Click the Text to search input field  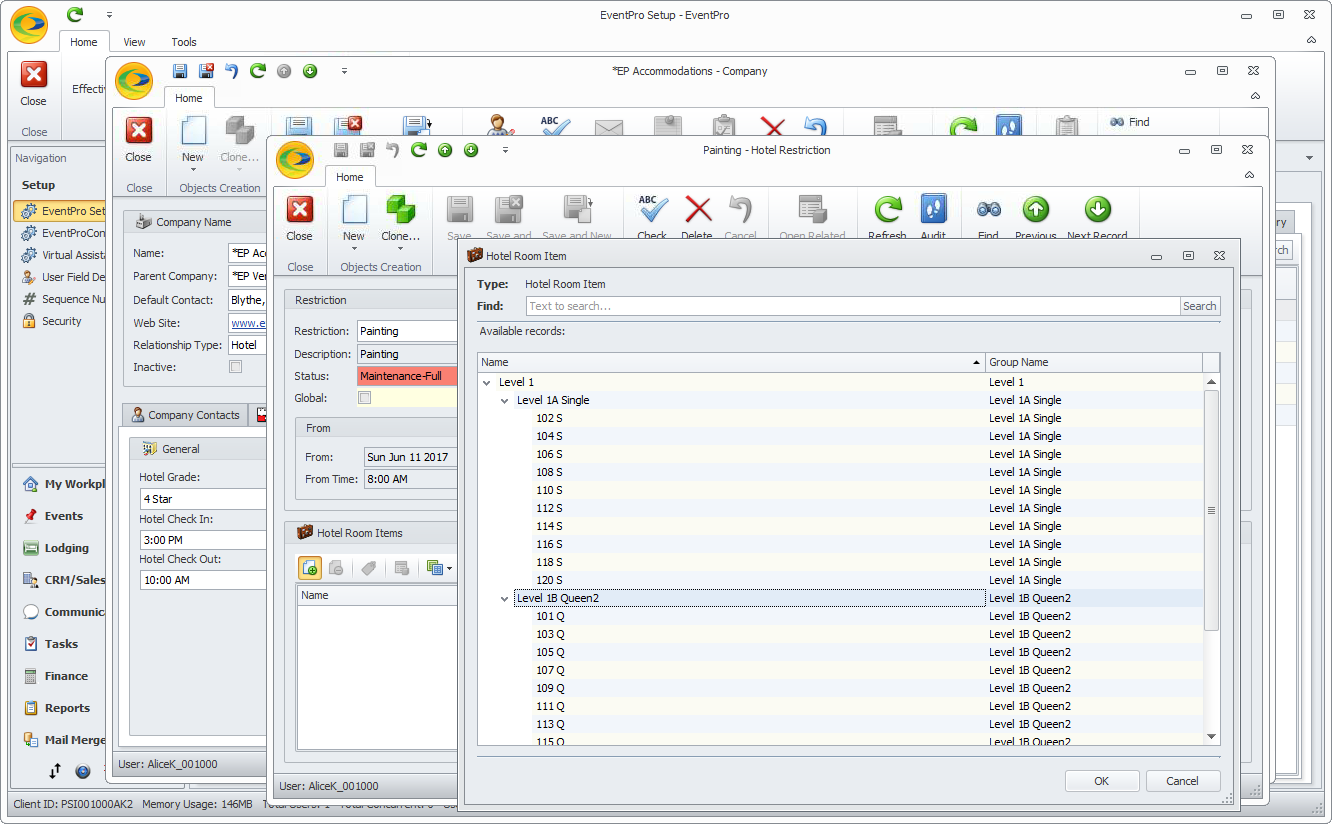[x=853, y=306]
